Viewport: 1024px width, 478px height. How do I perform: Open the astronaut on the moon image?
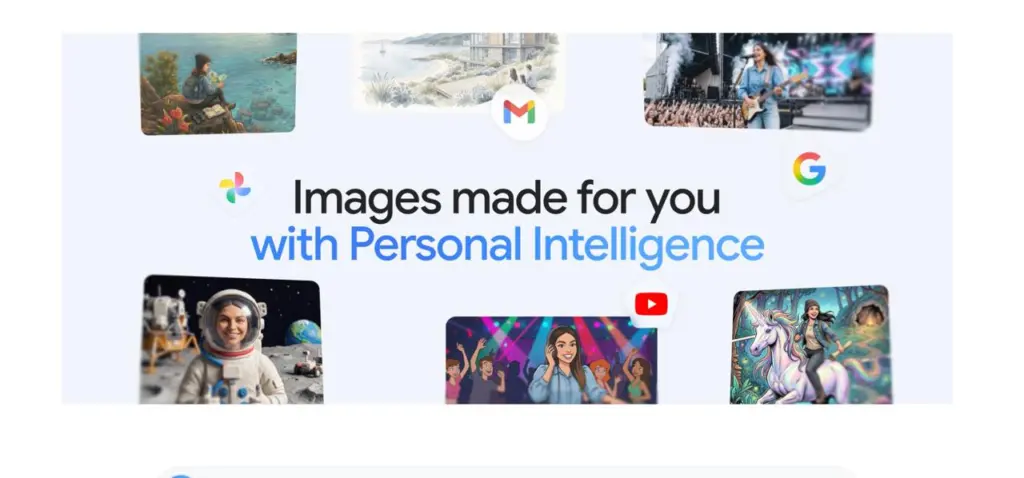click(x=232, y=340)
